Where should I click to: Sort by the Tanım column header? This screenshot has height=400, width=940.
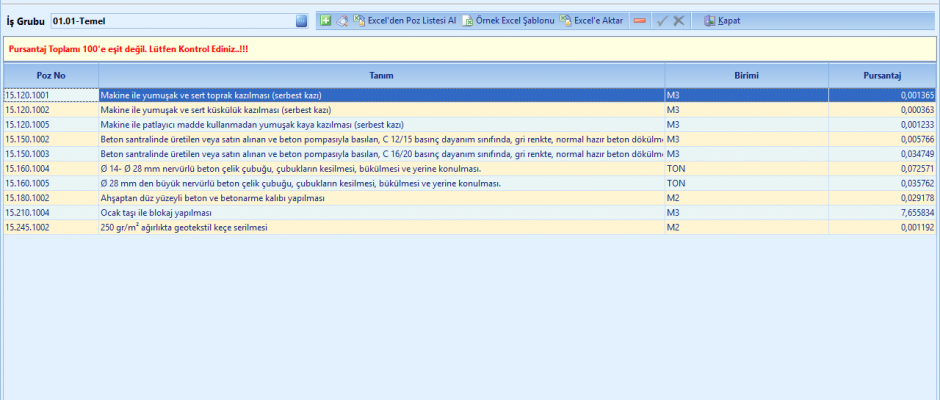[x=381, y=75]
